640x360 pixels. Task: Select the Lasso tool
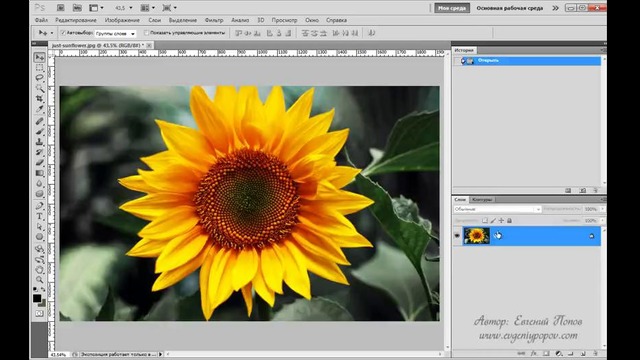pos(40,78)
